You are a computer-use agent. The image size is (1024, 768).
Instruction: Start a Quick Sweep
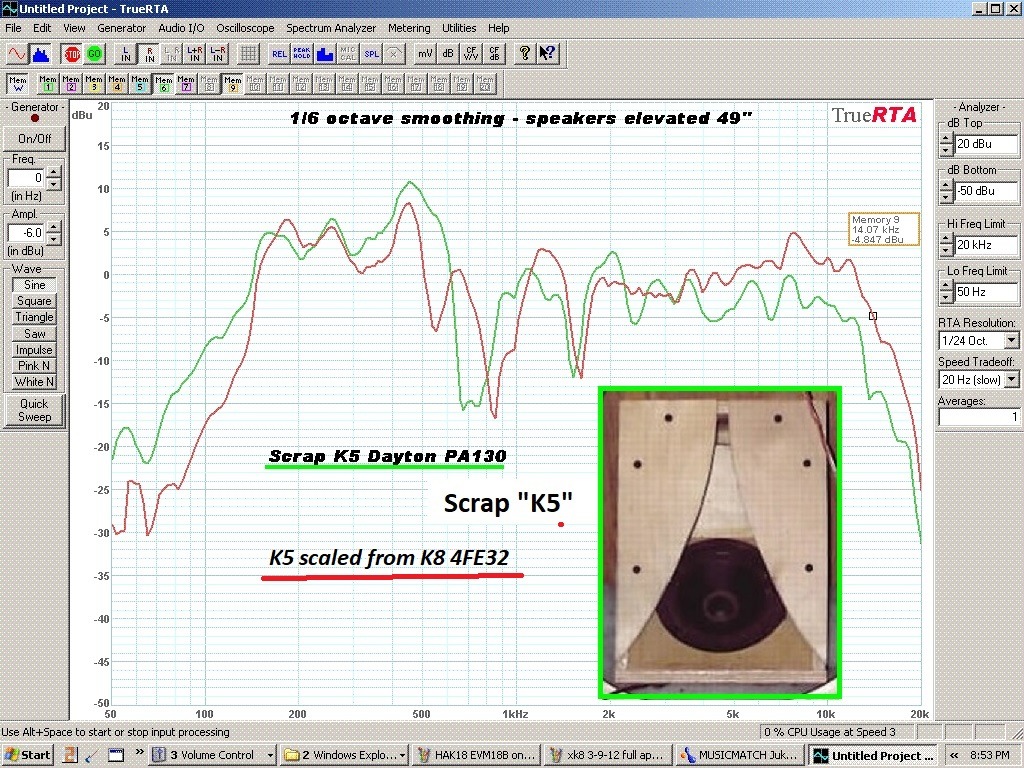pyautogui.click(x=35, y=411)
